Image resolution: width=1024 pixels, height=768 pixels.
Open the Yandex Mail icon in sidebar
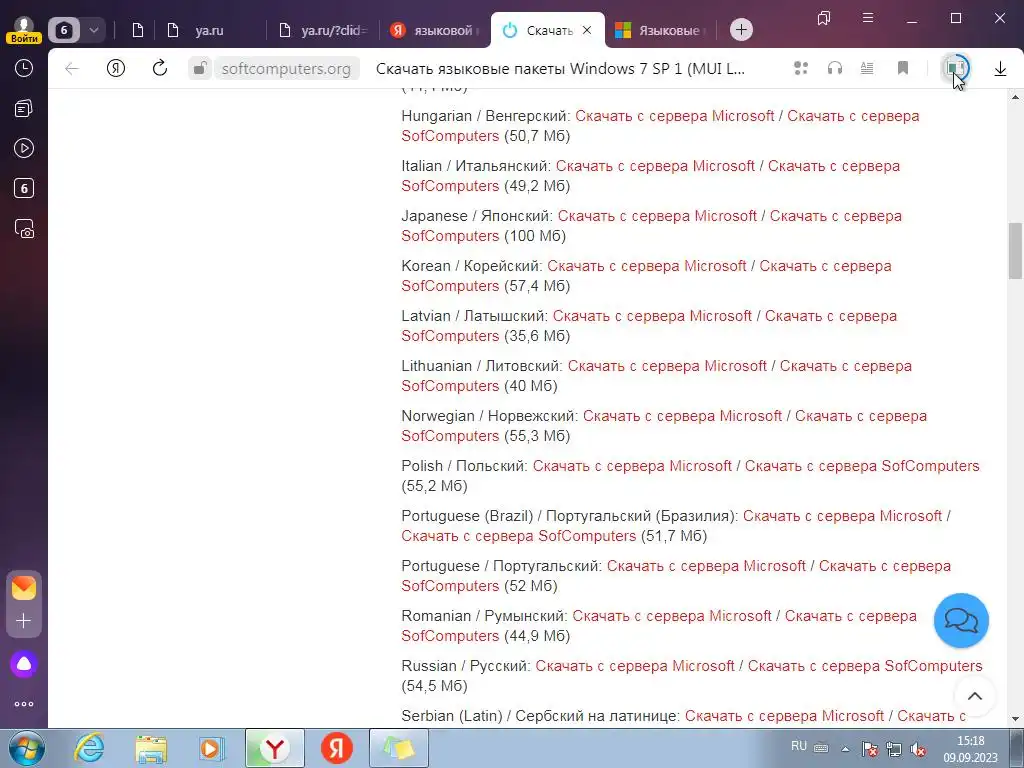[24, 588]
